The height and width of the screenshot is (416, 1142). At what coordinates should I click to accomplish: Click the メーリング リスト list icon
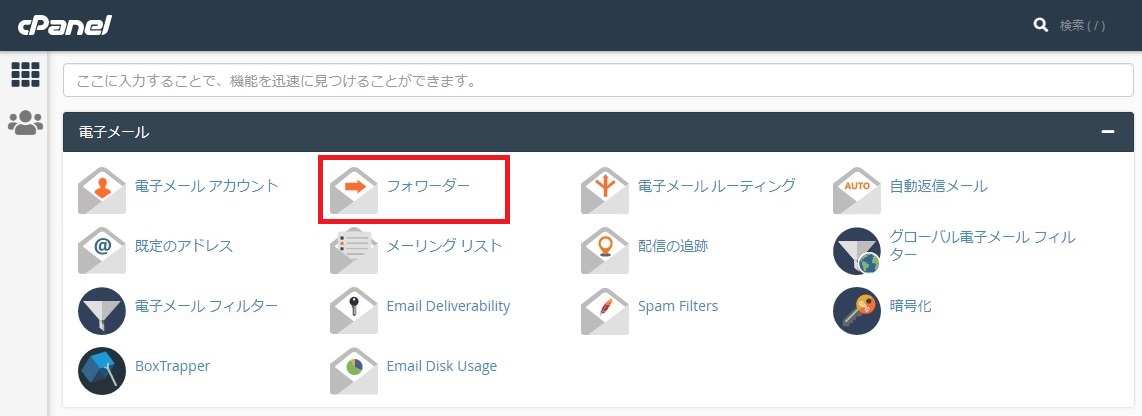click(x=354, y=251)
